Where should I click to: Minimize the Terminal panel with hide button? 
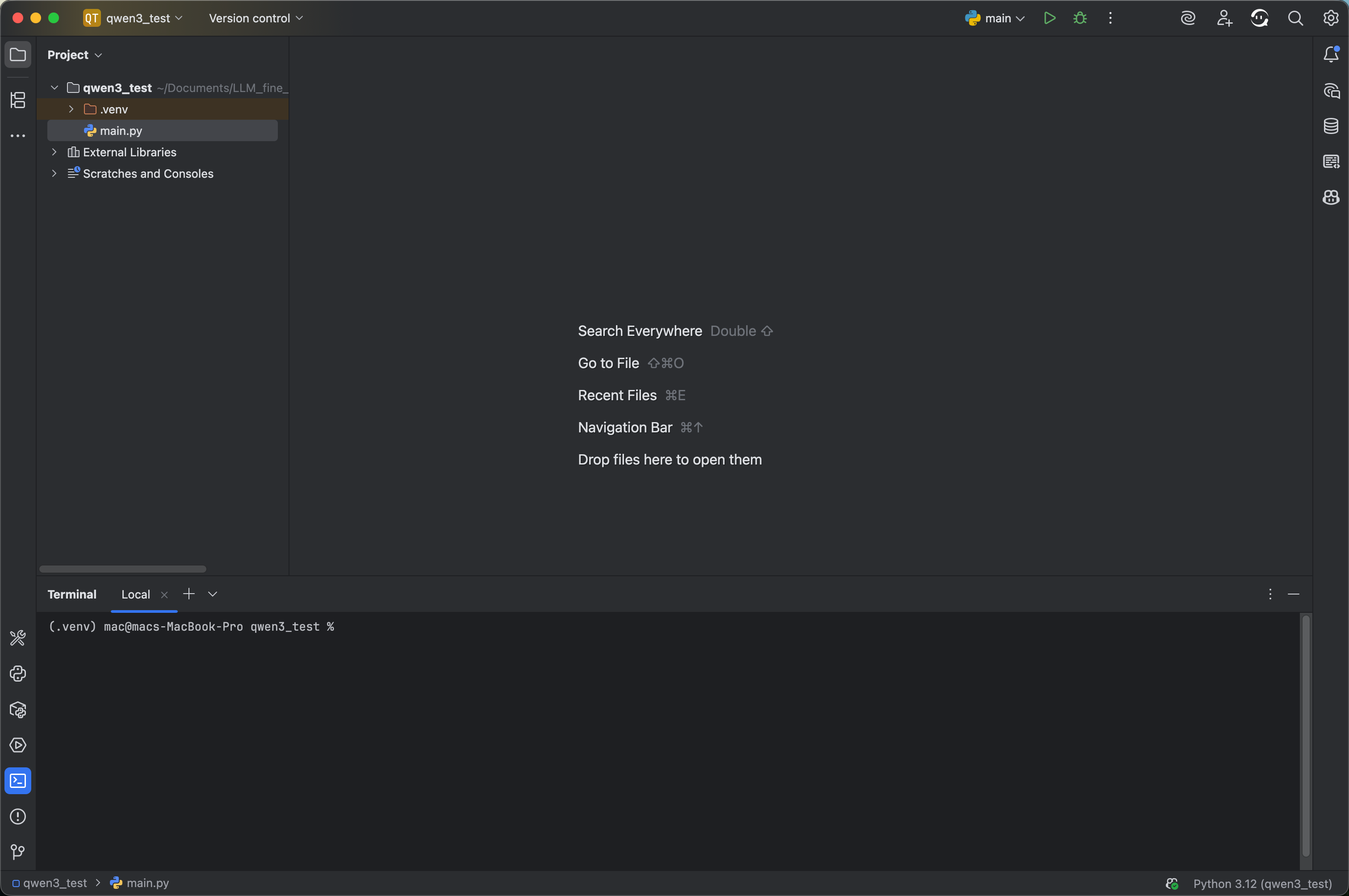tap(1294, 595)
